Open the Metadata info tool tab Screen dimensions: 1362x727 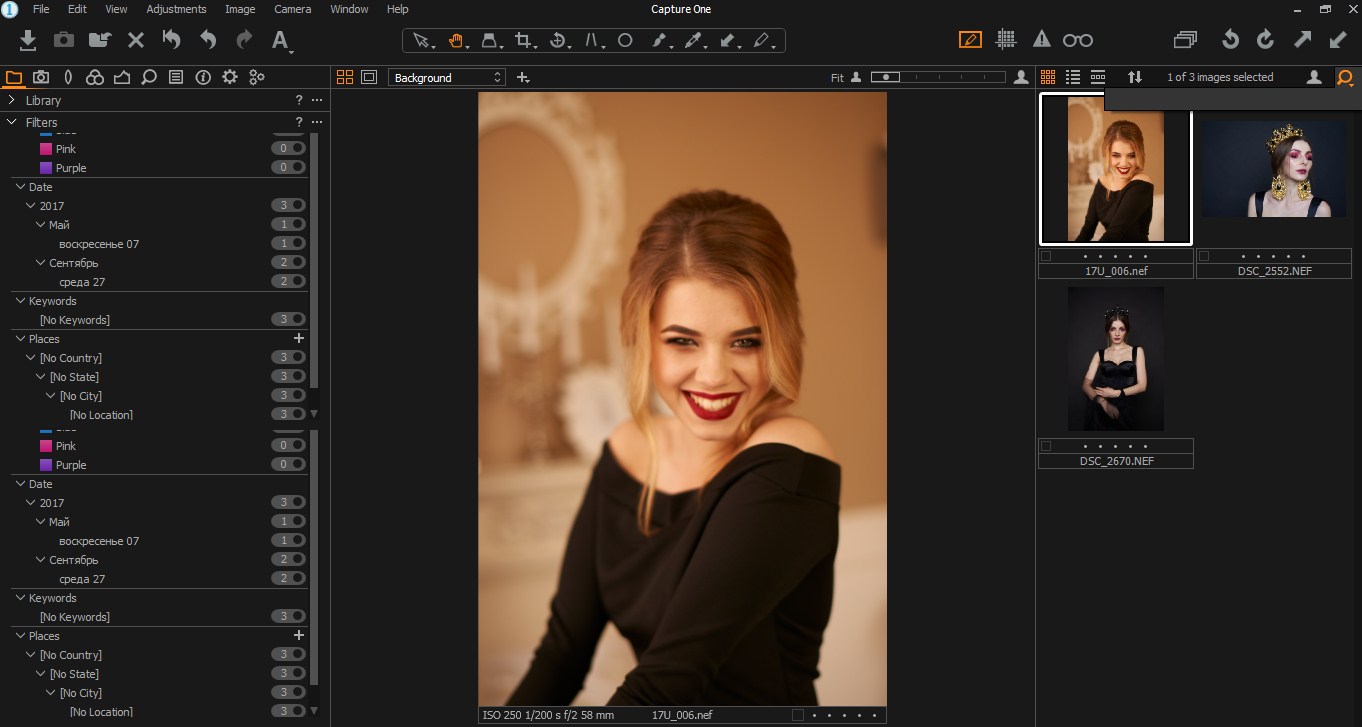(x=203, y=77)
